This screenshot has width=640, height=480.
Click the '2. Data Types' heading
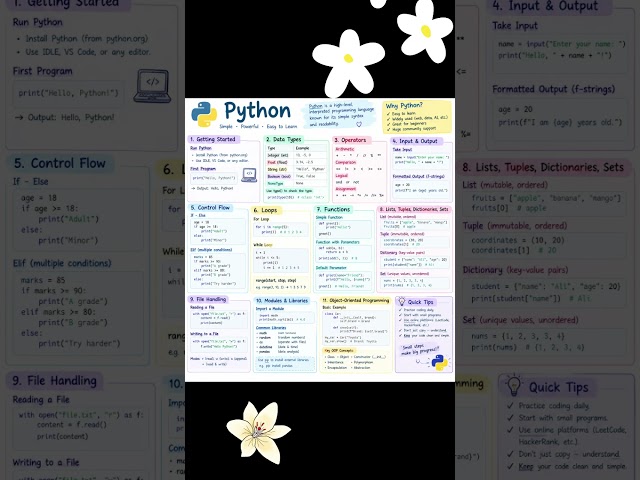tap(284, 139)
